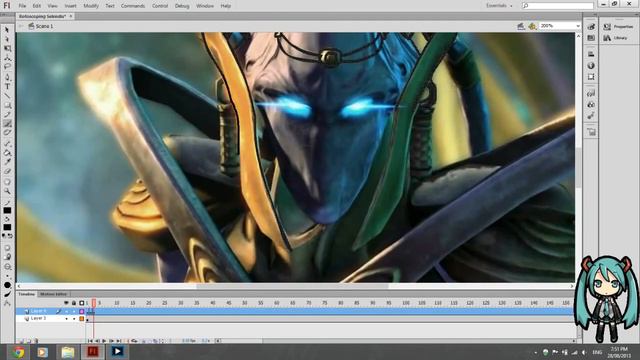Open the Code Snippets panel icon
The height and width of the screenshot is (360, 640).
[x=591, y=93]
